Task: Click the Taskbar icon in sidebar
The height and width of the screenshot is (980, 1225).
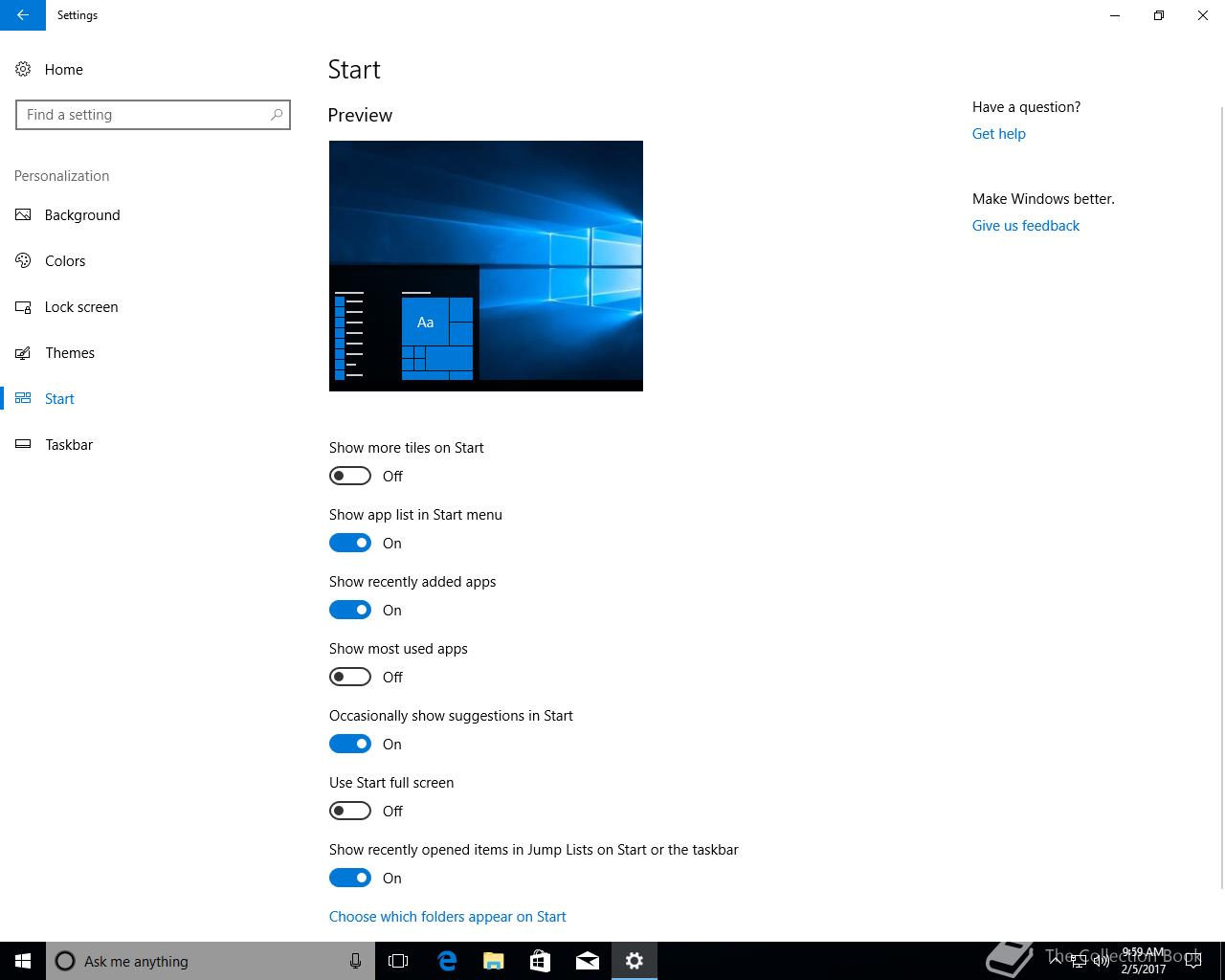Action: [23, 444]
